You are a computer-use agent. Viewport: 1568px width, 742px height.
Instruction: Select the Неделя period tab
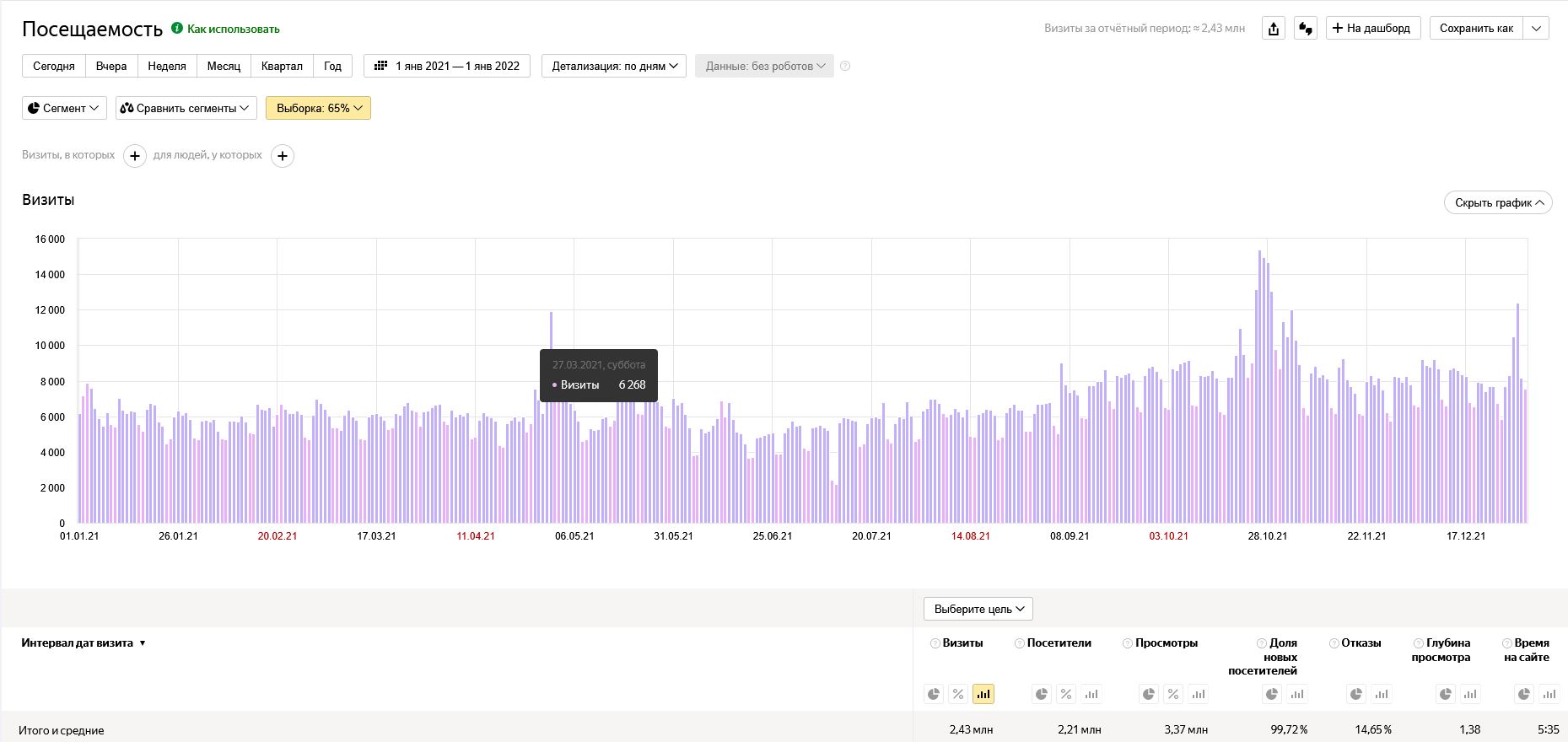pos(167,66)
